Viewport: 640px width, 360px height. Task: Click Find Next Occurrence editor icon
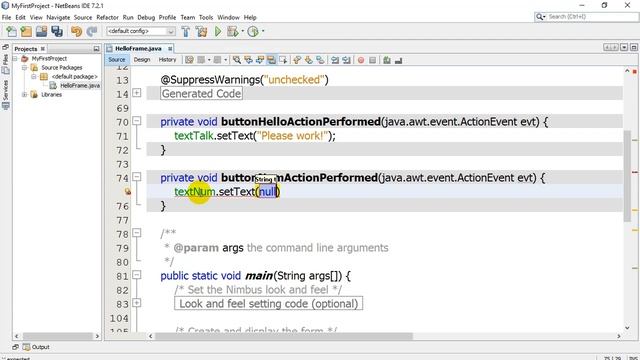(x=260, y=60)
